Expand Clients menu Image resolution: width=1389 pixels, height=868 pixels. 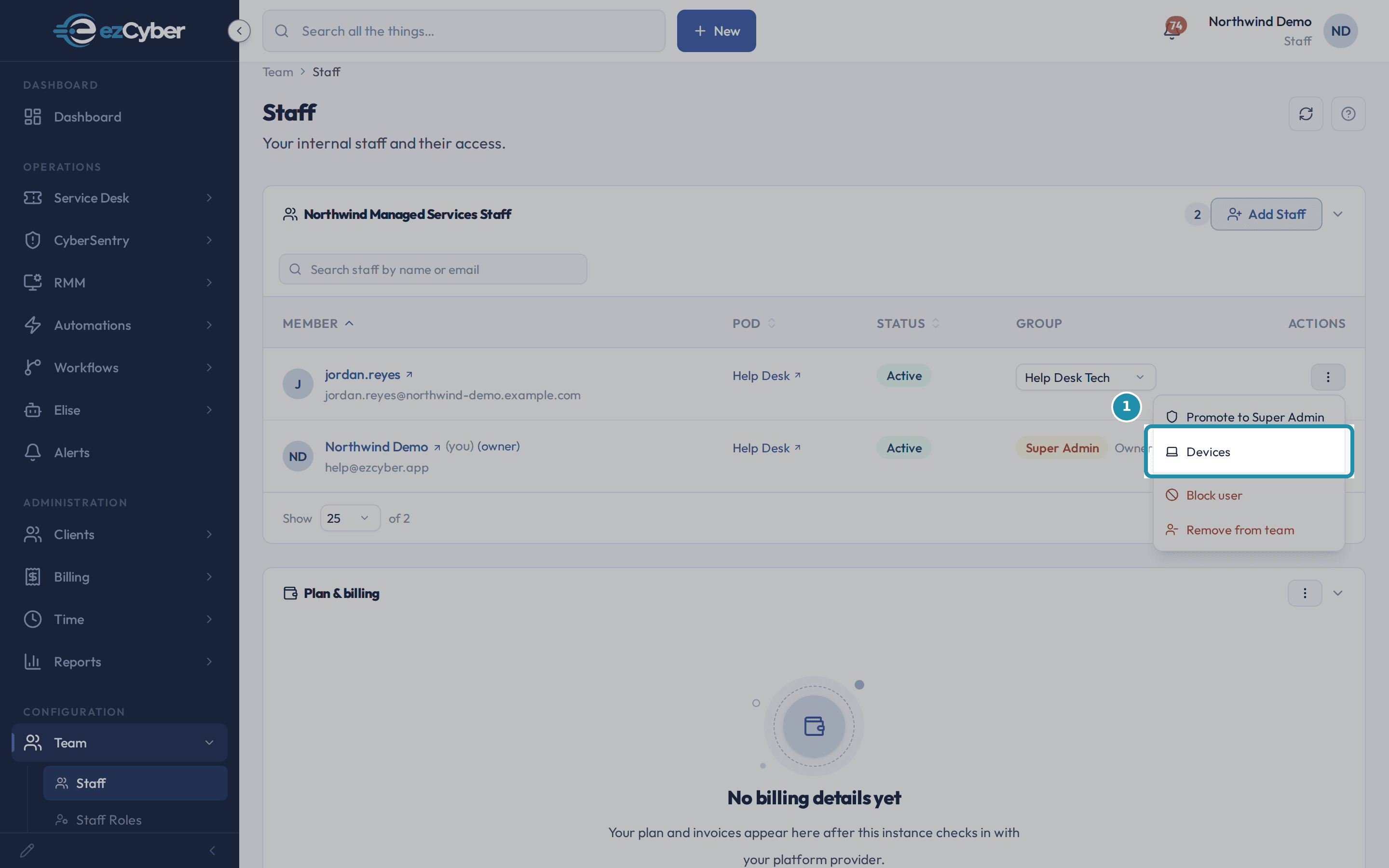[x=120, y=534]
